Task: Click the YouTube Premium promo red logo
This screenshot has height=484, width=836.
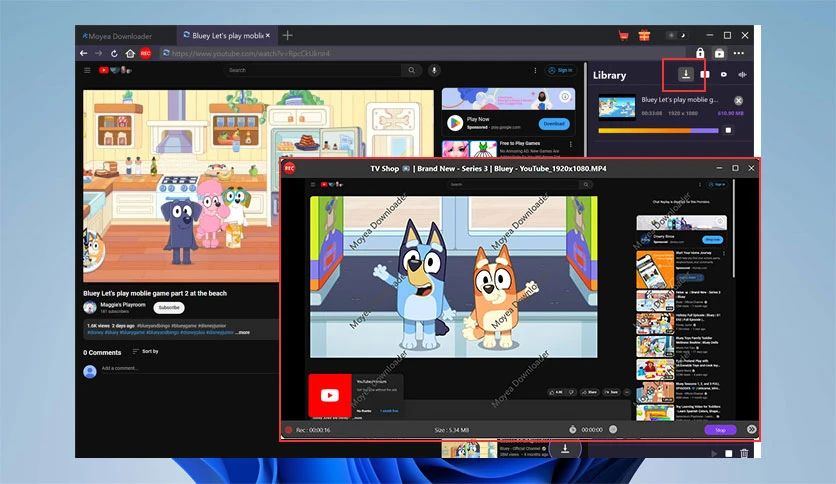Action: click(x=329, y=395)
